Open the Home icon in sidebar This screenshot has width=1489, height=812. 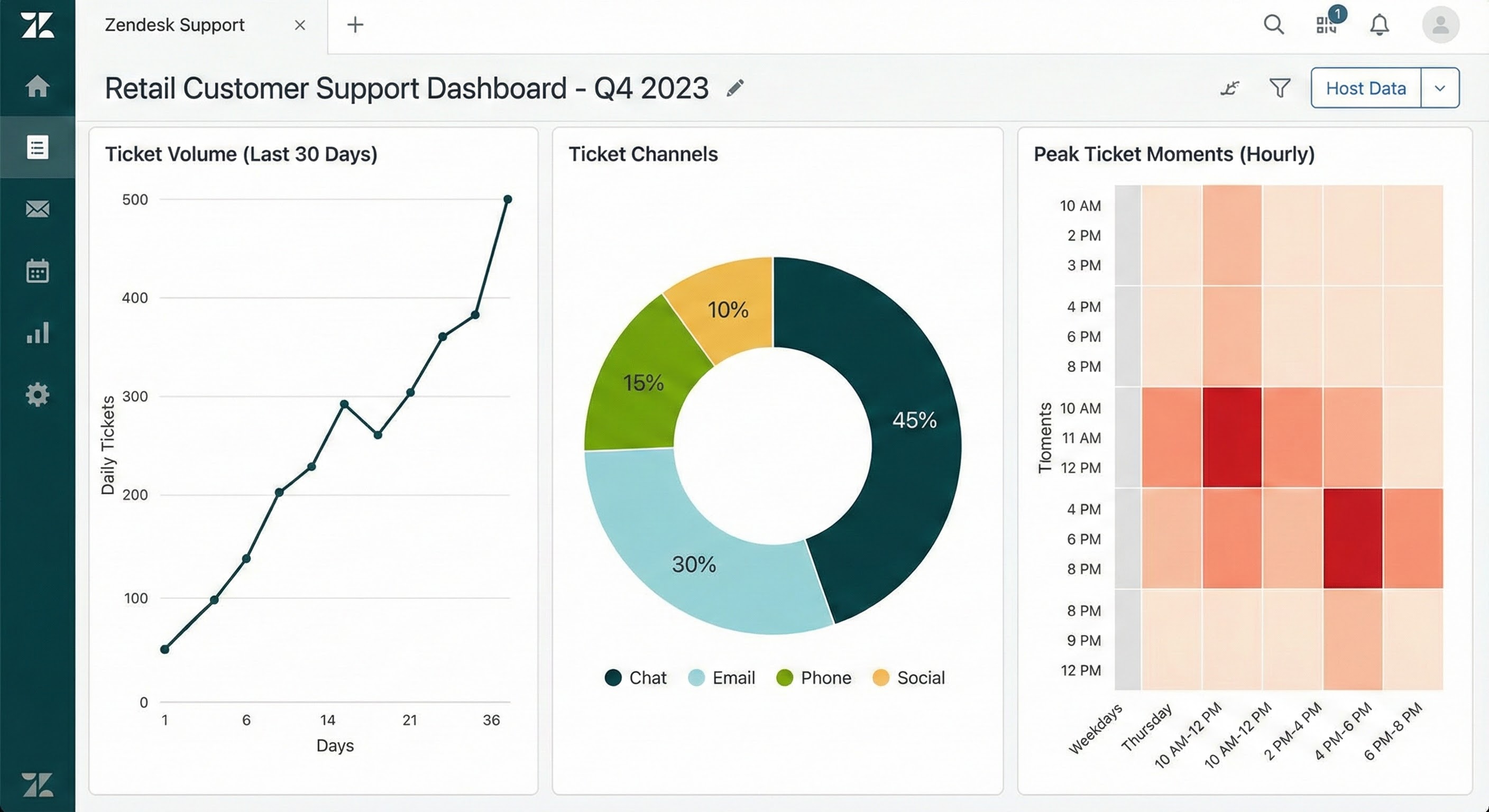tap(38, 86)
